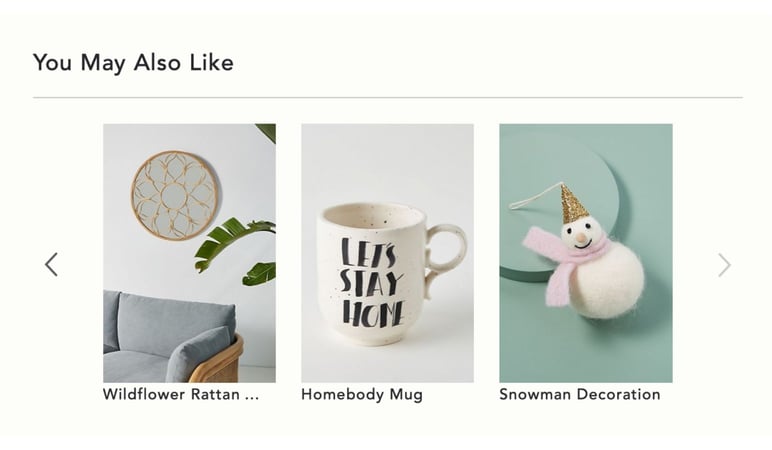Open the Snowman Decoration product image

(x=586, y=253)
